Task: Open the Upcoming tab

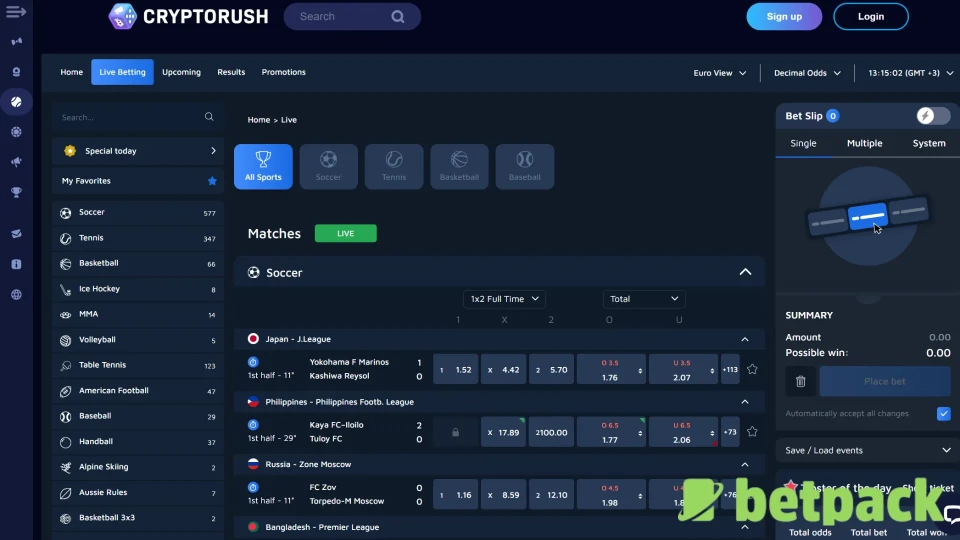Action: click(181, 72)
